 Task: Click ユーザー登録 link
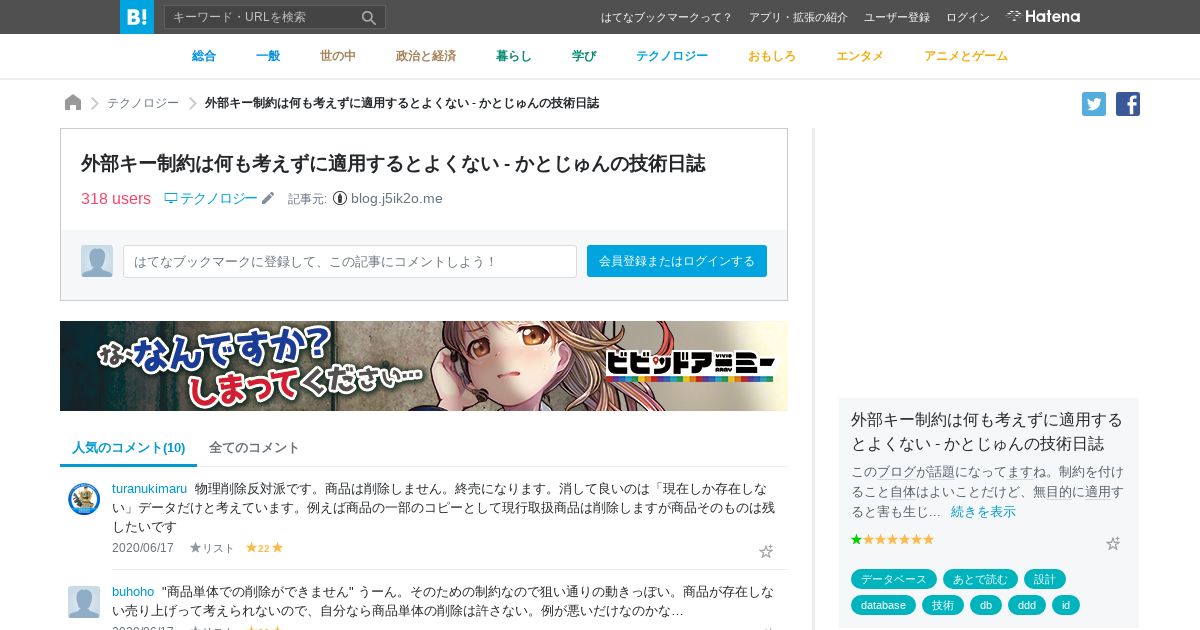click(x=897, y=17)
